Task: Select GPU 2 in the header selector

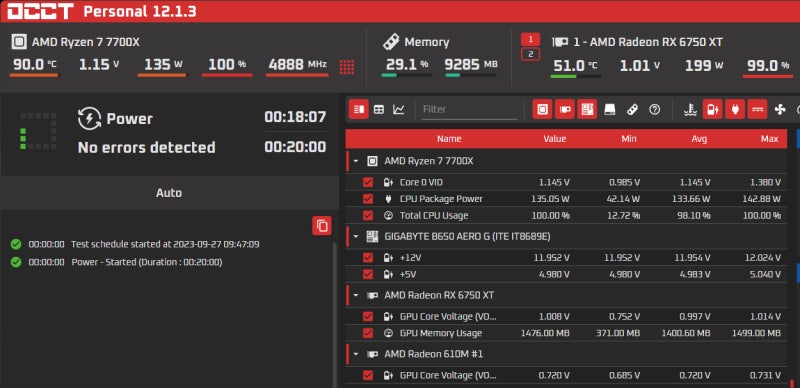Action: pyautogui.click(x=531, y=54)
